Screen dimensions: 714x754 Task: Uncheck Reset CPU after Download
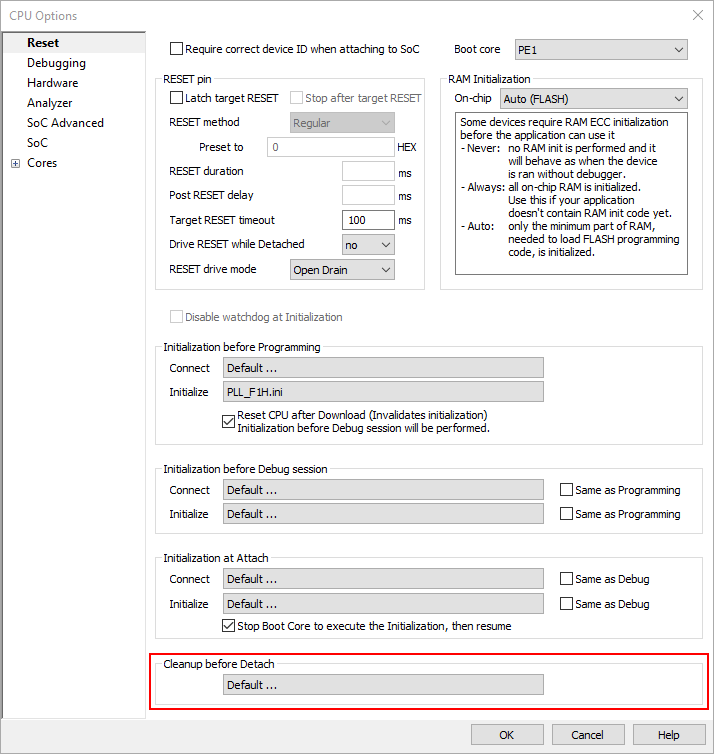228,421
